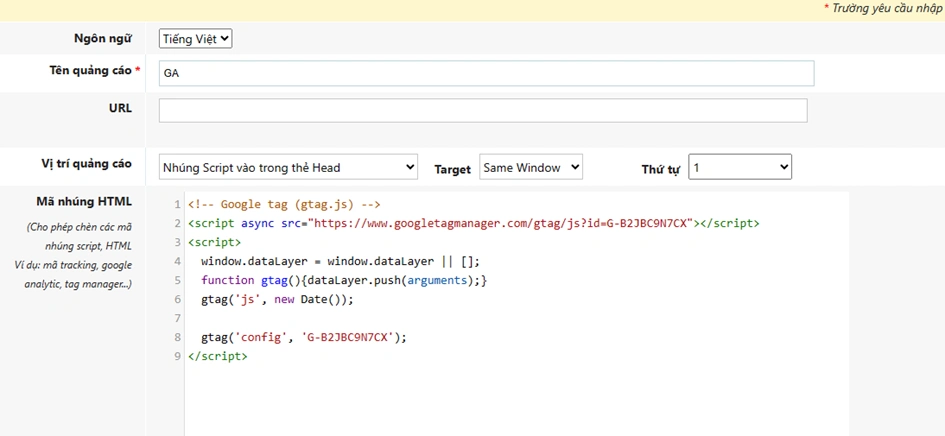Open the Ngôn ngữ language dropdown
Screen dimensions: 945x436
click(196, 39)
